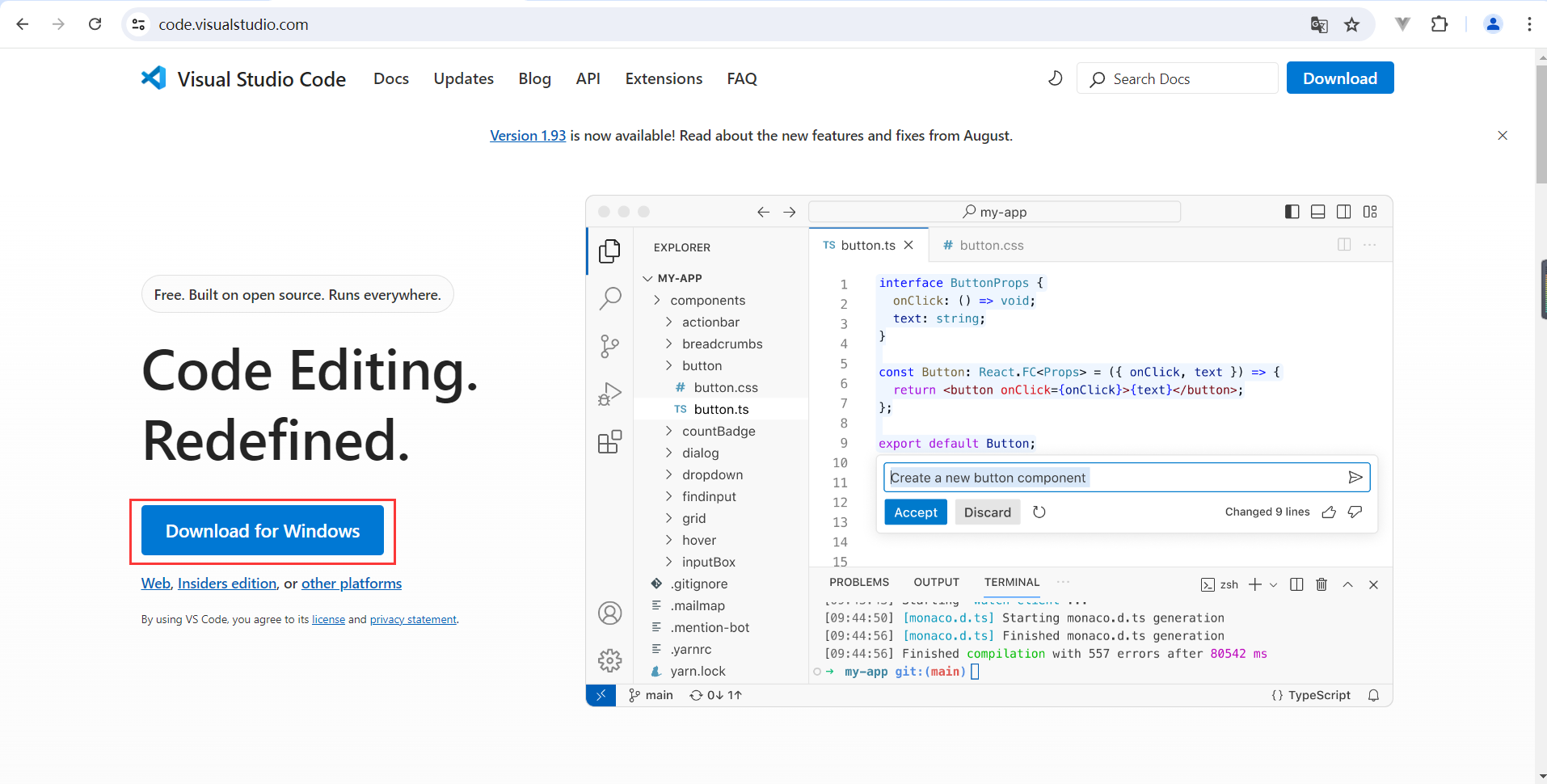Click the Search Docs input field

point(1177,78)
